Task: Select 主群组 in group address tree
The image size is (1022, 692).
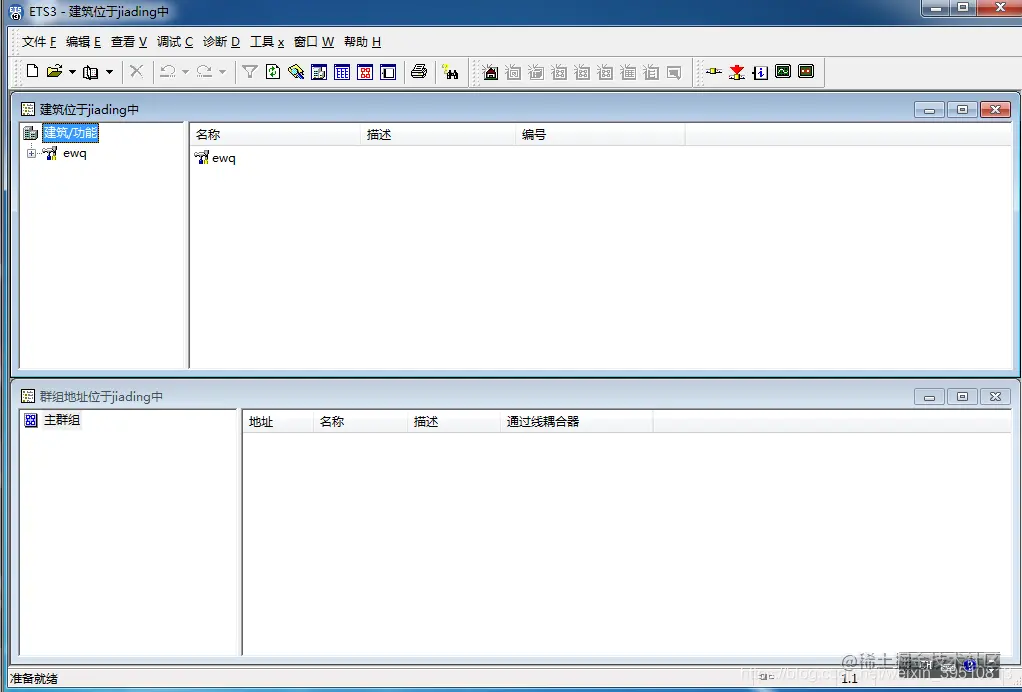Action: [x=62, y=420]
